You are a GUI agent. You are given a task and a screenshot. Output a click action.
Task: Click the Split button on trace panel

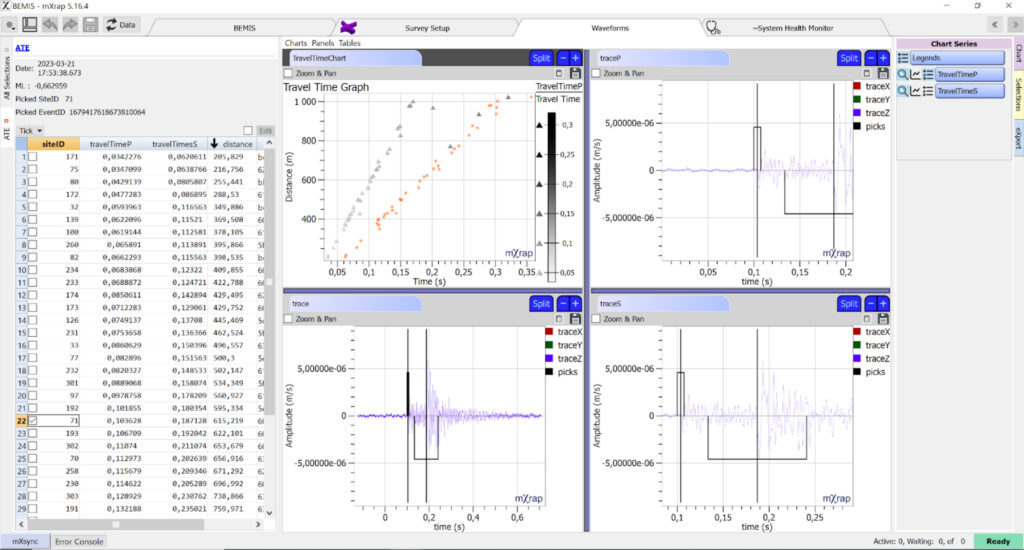point(541,303)
